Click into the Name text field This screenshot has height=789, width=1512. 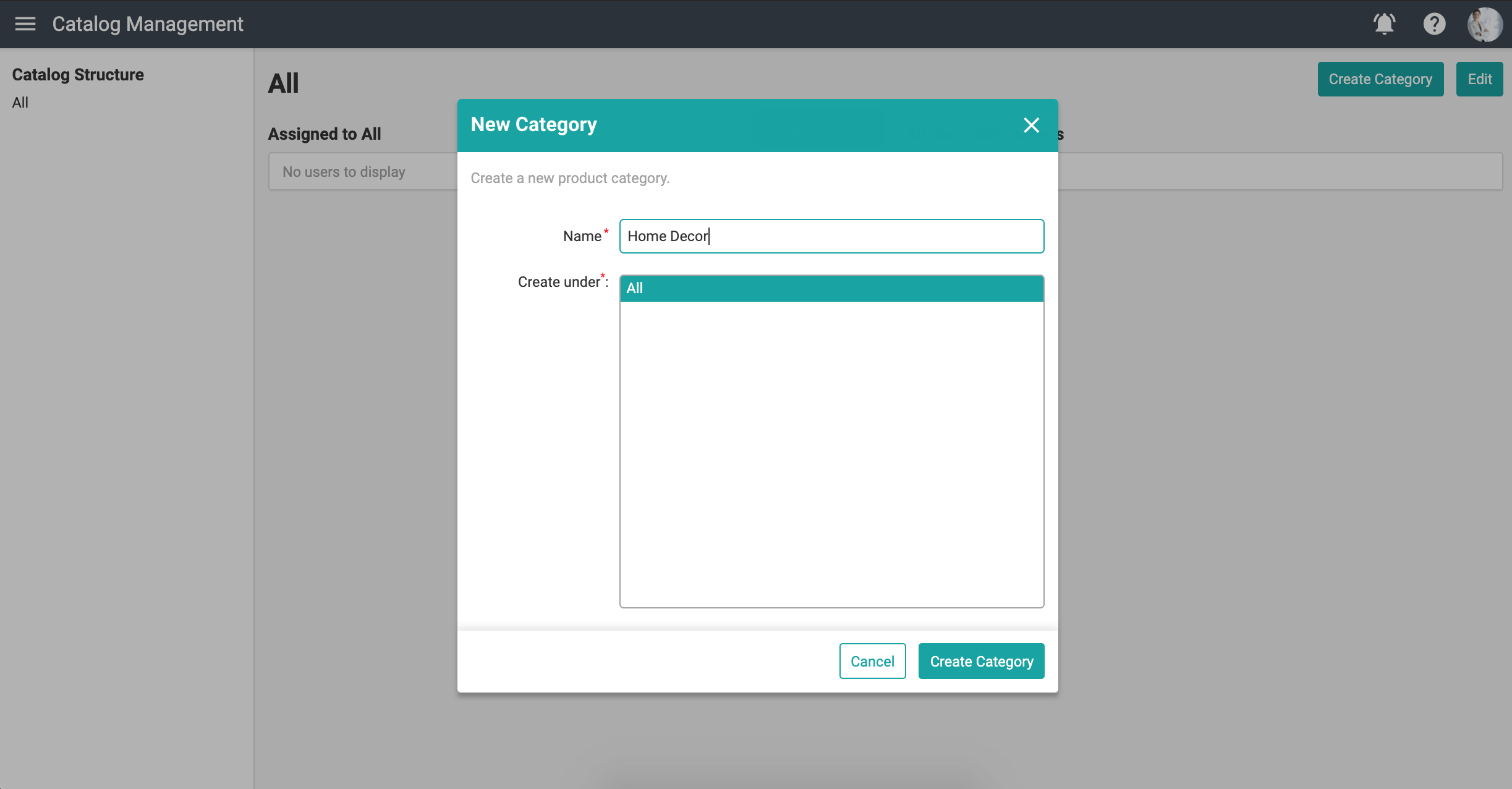point(831,236)
